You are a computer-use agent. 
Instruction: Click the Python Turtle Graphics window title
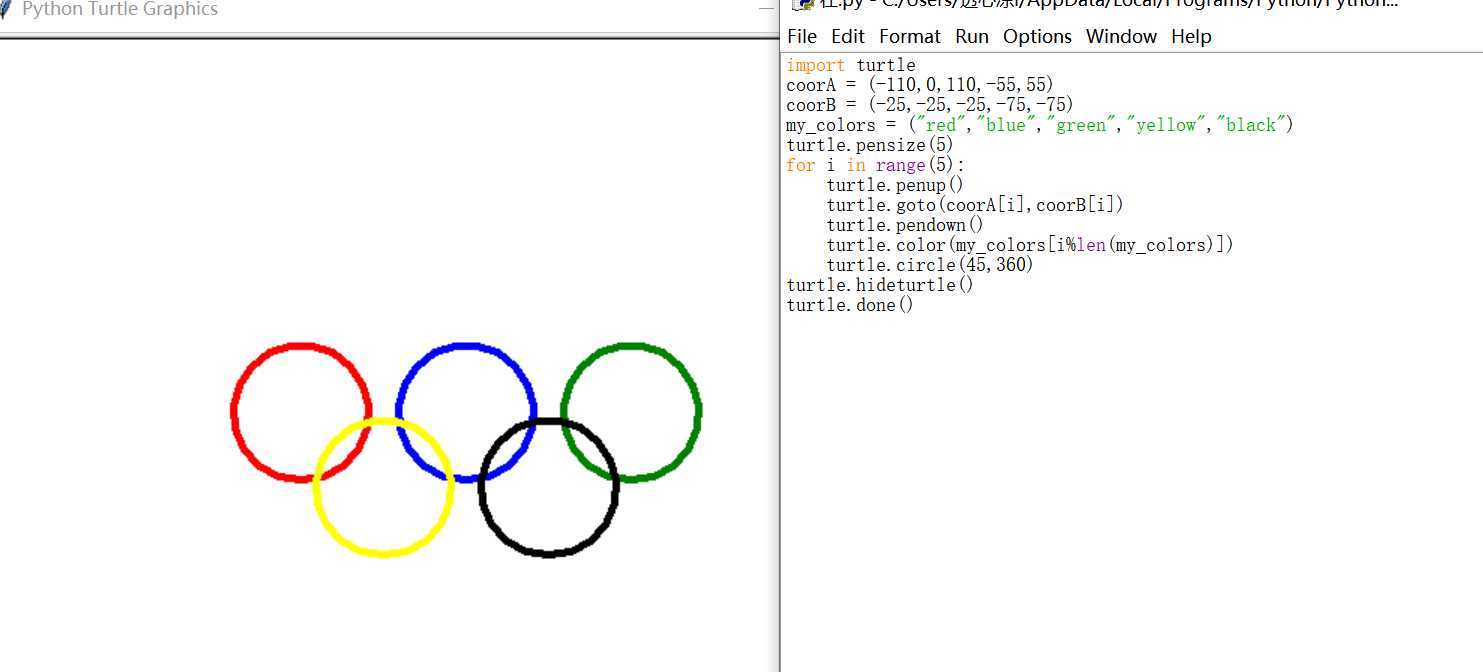coord(119,9)
